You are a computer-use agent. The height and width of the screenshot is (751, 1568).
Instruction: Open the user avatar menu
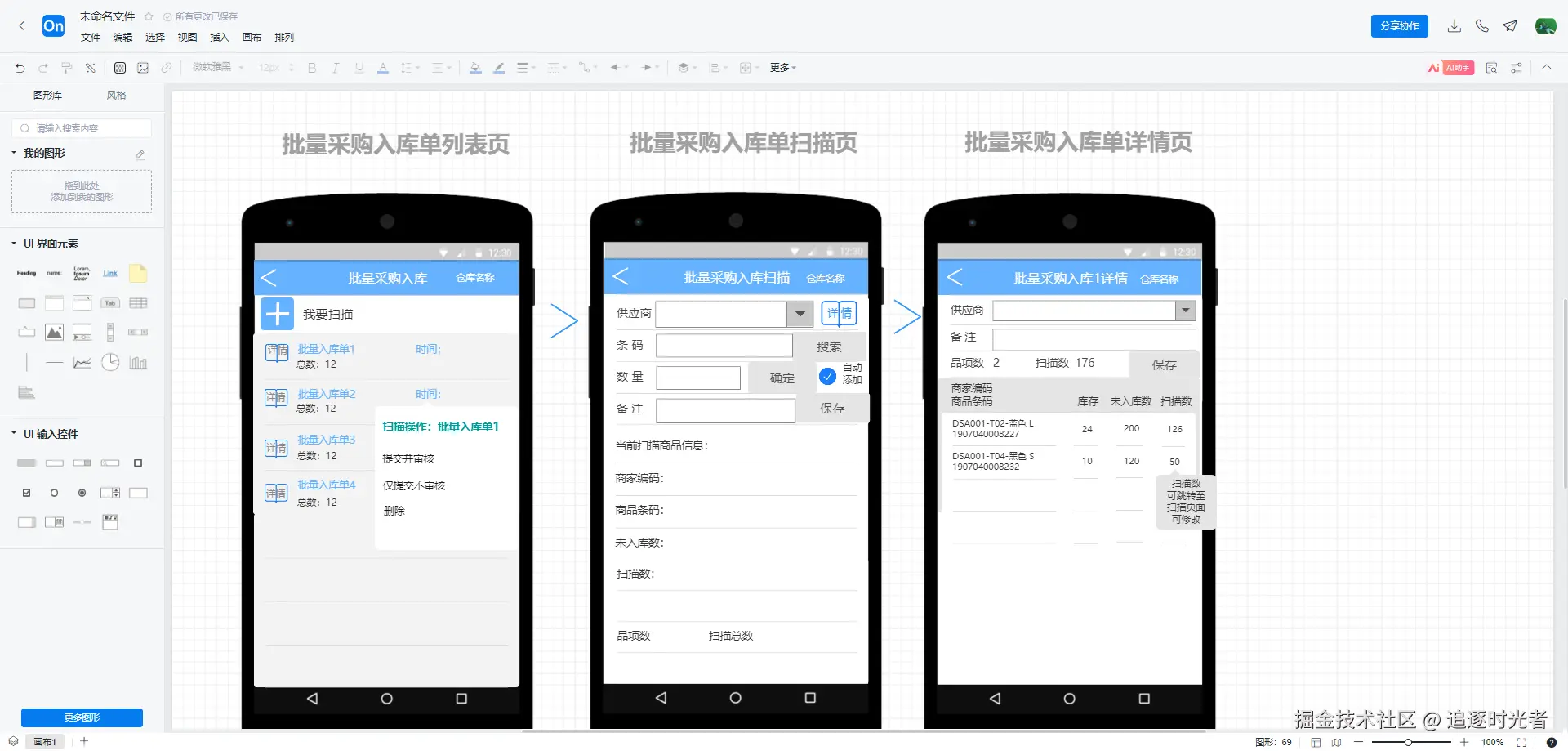(x=1545, y=26)
